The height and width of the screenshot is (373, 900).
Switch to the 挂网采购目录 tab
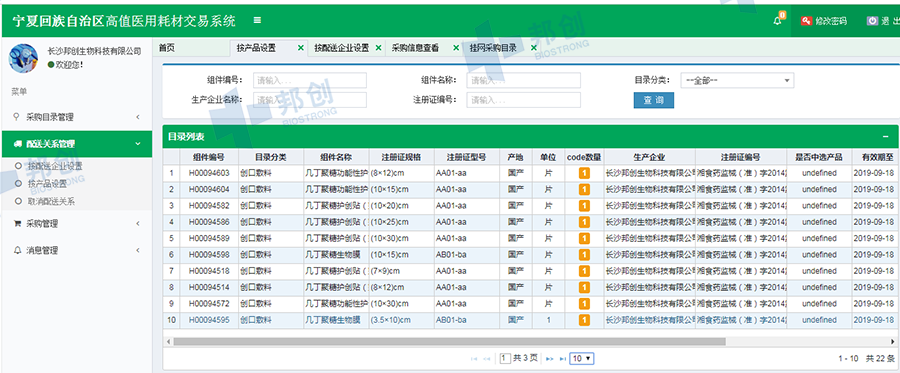(493, 48)
